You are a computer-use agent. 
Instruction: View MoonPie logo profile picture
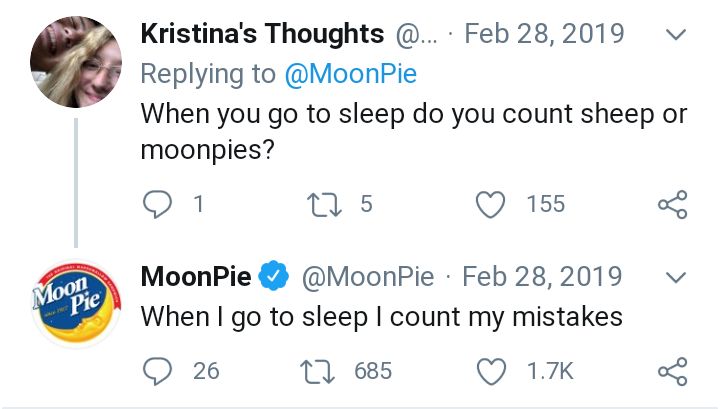click(x=76, y=303)
